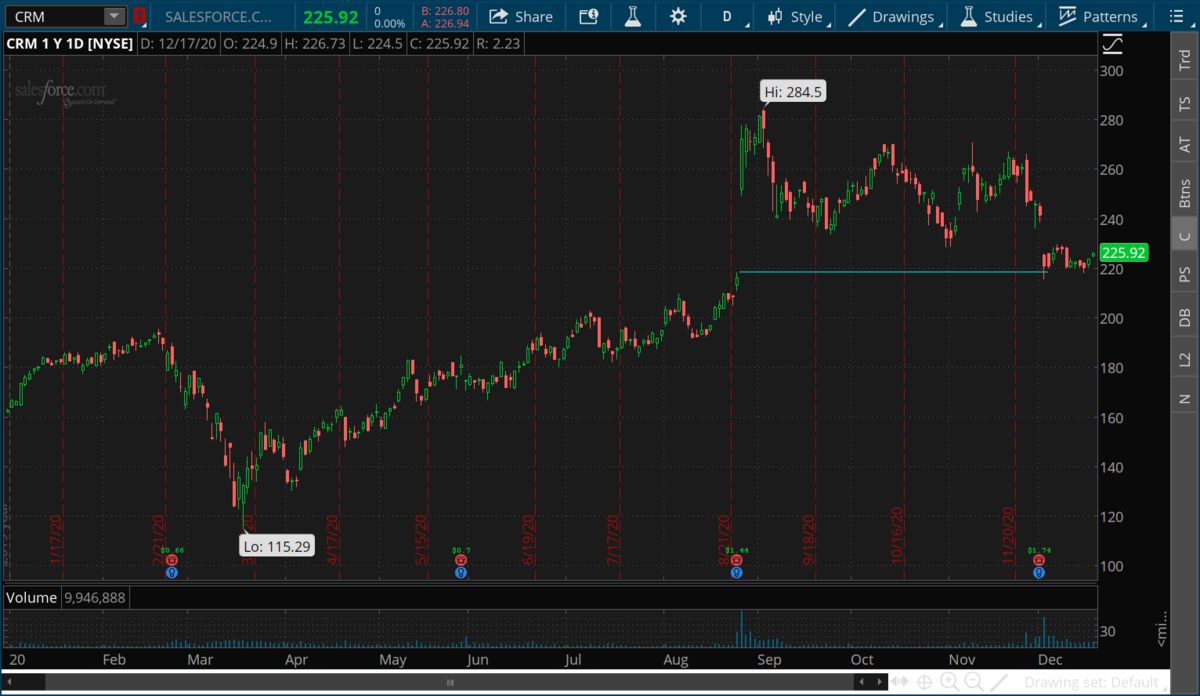Open the PS sidebar tab
The image size is (1200, 696).
(x=1185, y=274)
